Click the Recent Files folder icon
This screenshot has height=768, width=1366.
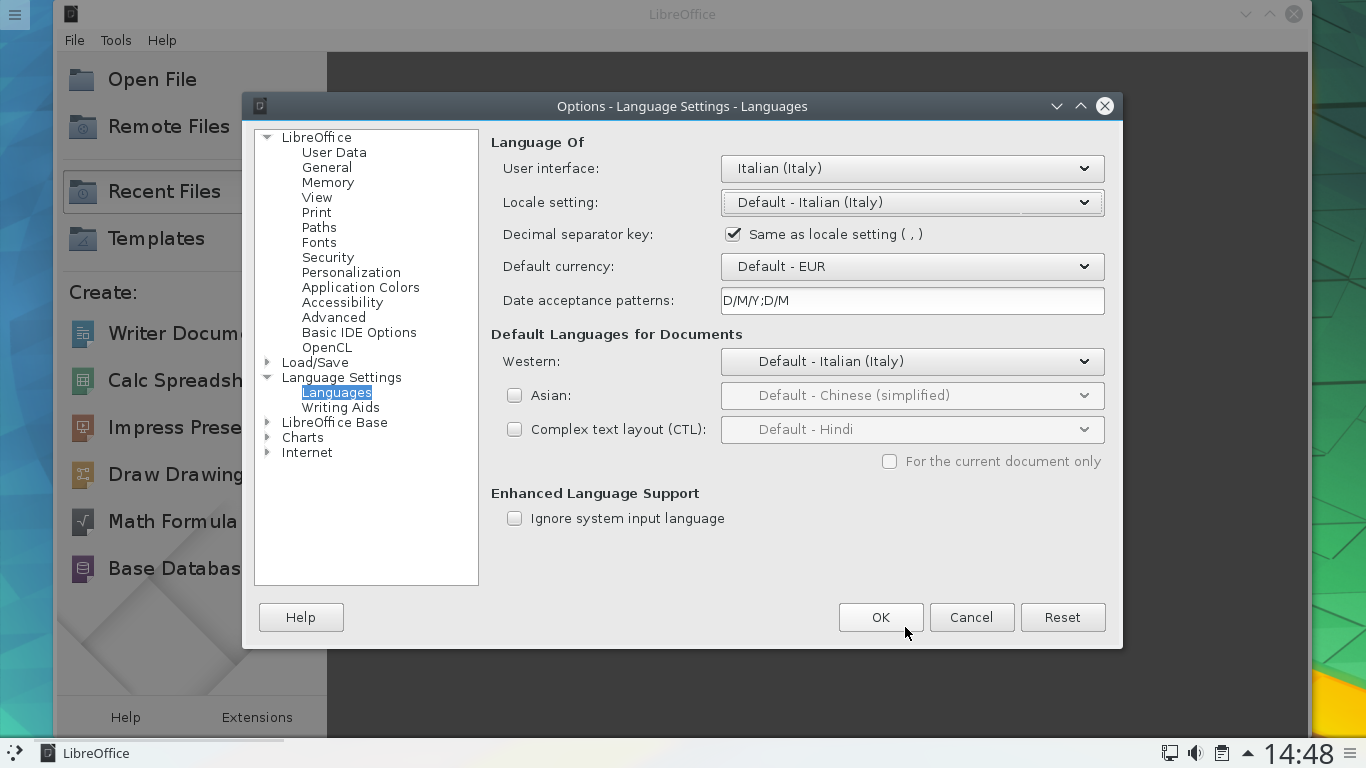[83, 191]
